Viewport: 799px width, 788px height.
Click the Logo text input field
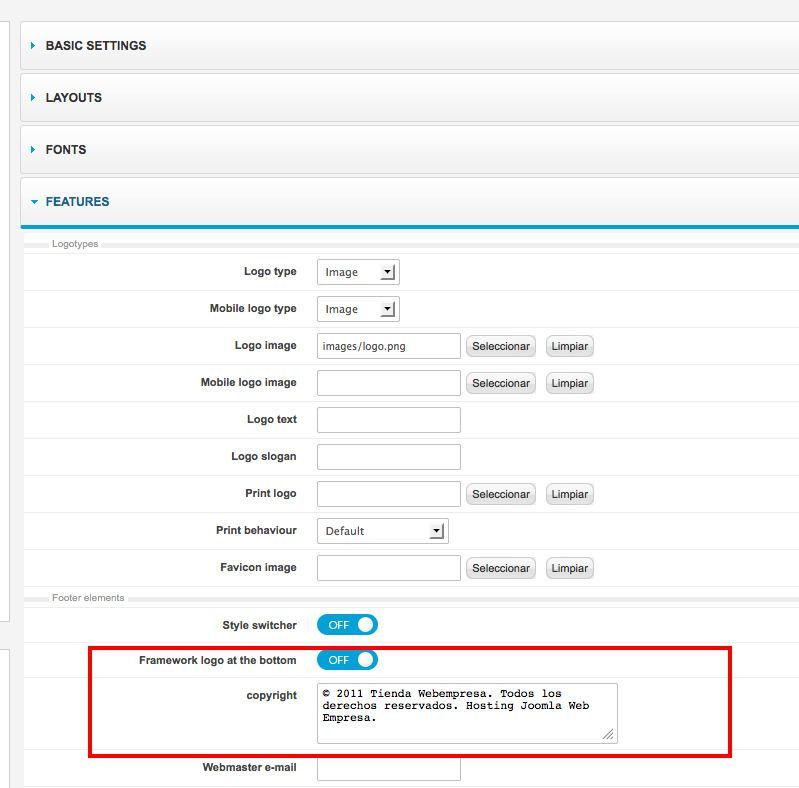389,420
